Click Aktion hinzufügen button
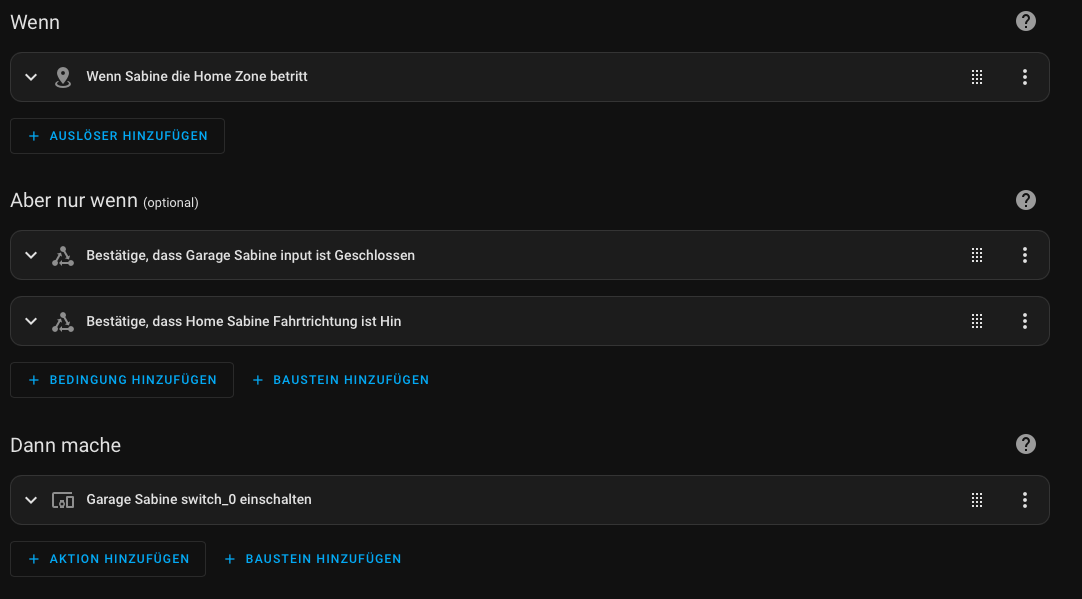Screen dimensions: 1082x599 tap(108, 559)
